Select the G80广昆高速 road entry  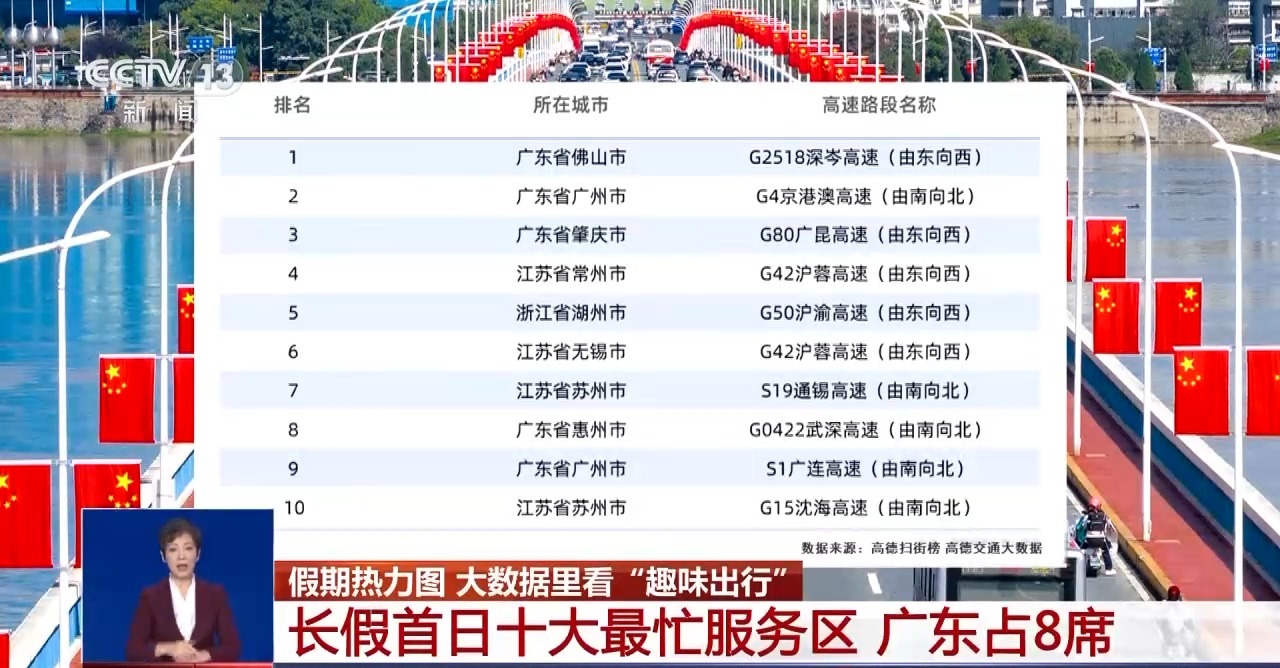866,235
